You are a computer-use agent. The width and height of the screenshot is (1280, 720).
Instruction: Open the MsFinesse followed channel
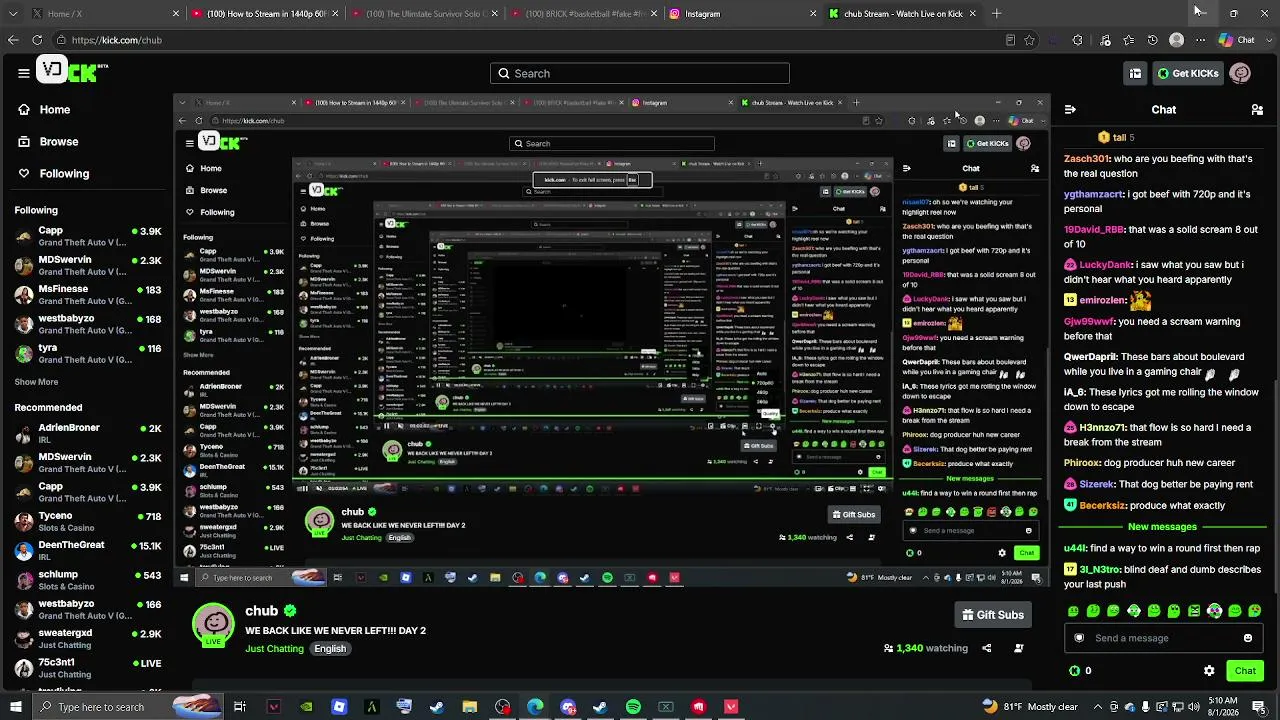tap(88, 295)
